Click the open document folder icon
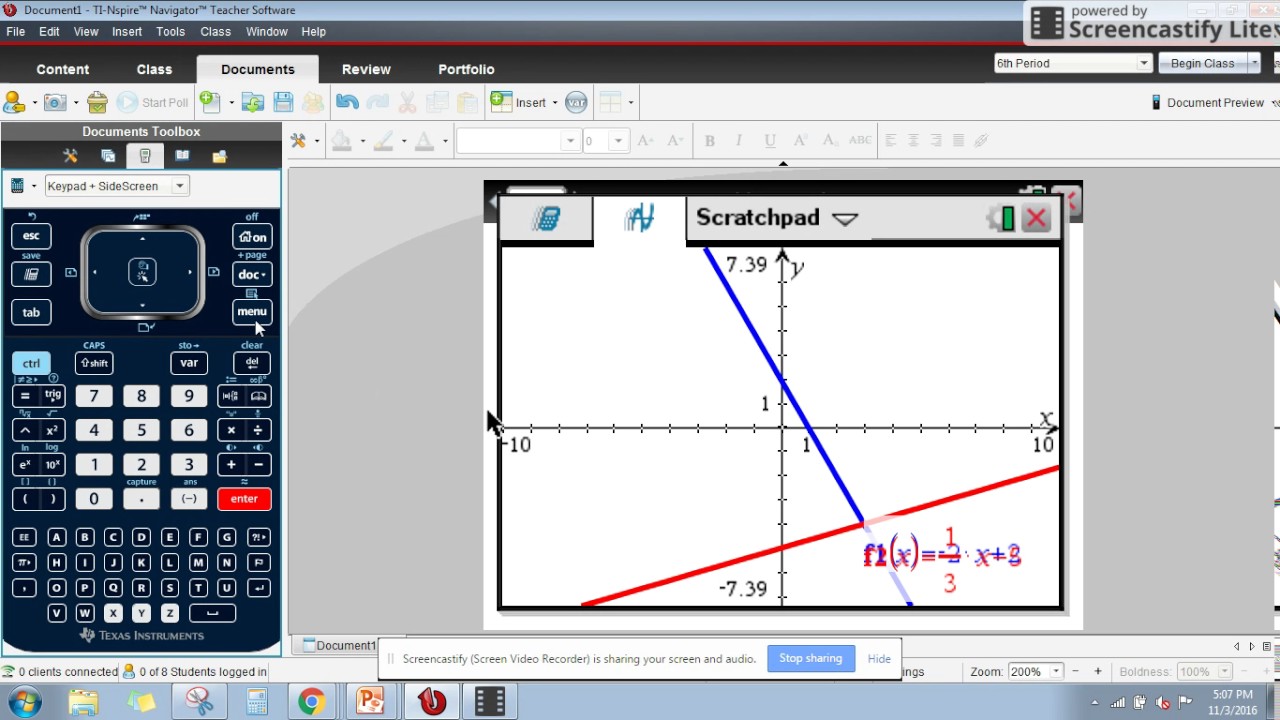The image size is (1280, 720). [253, 102]
